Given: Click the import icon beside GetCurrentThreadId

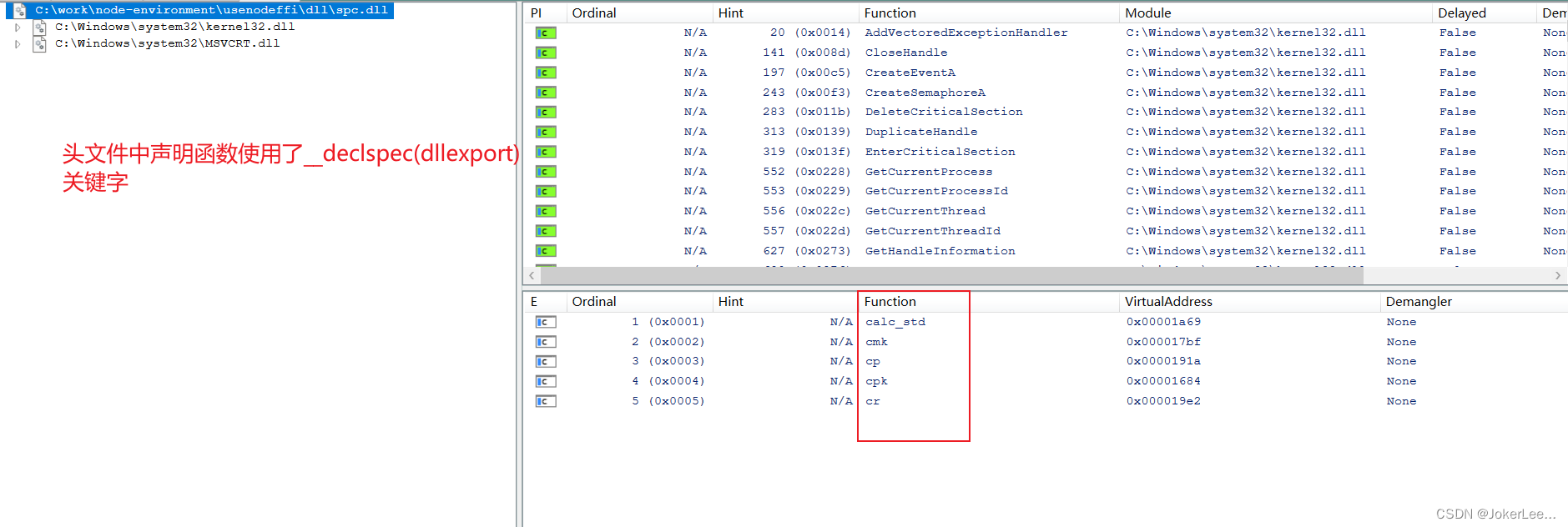Looking at the screenshot, I should [546, 232].
